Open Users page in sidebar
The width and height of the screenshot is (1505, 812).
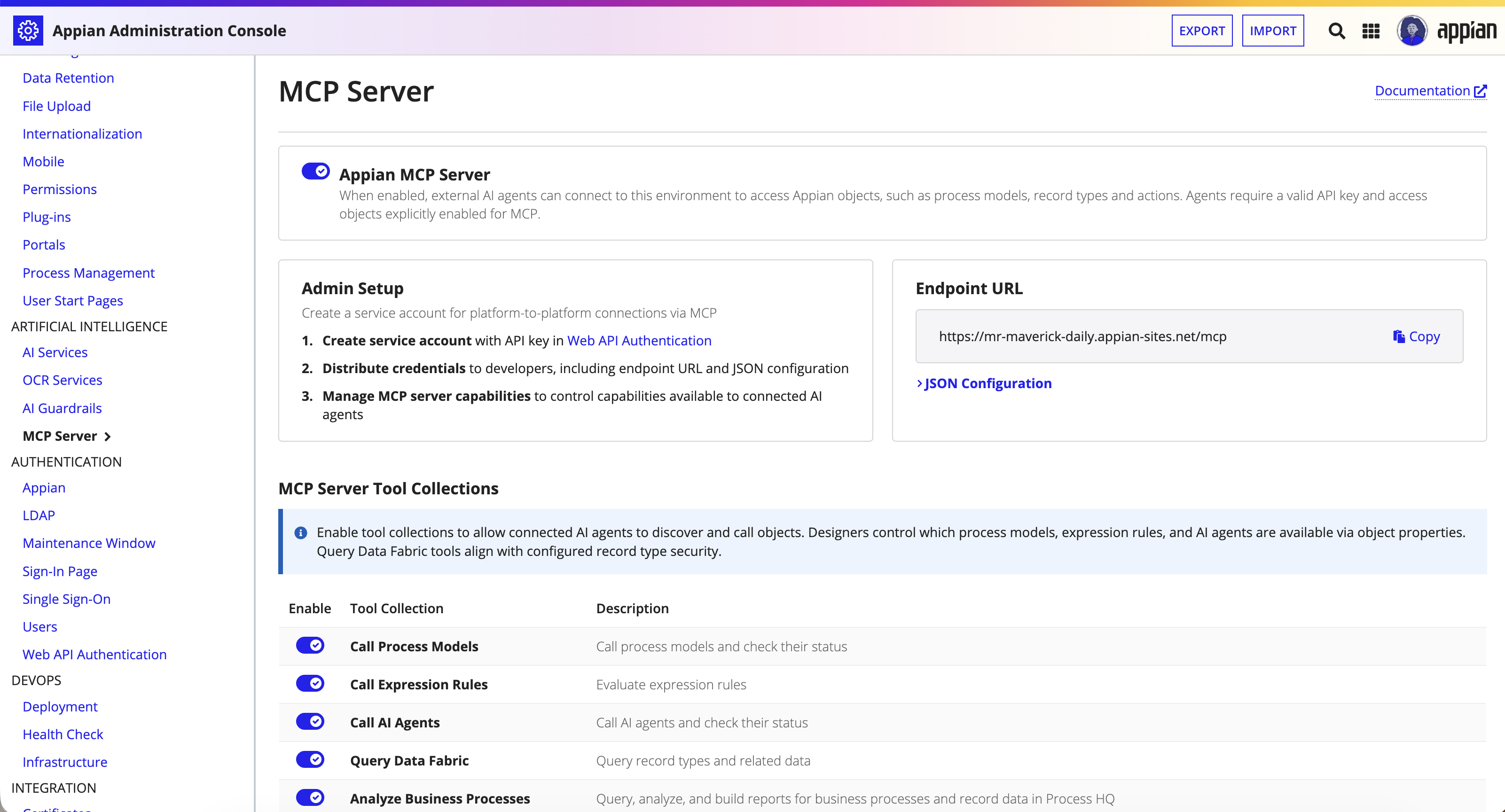click(40, 627)
